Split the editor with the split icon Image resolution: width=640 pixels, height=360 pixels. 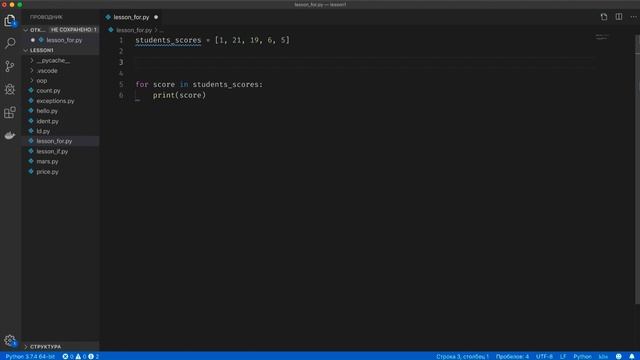[x=619, y=17]
